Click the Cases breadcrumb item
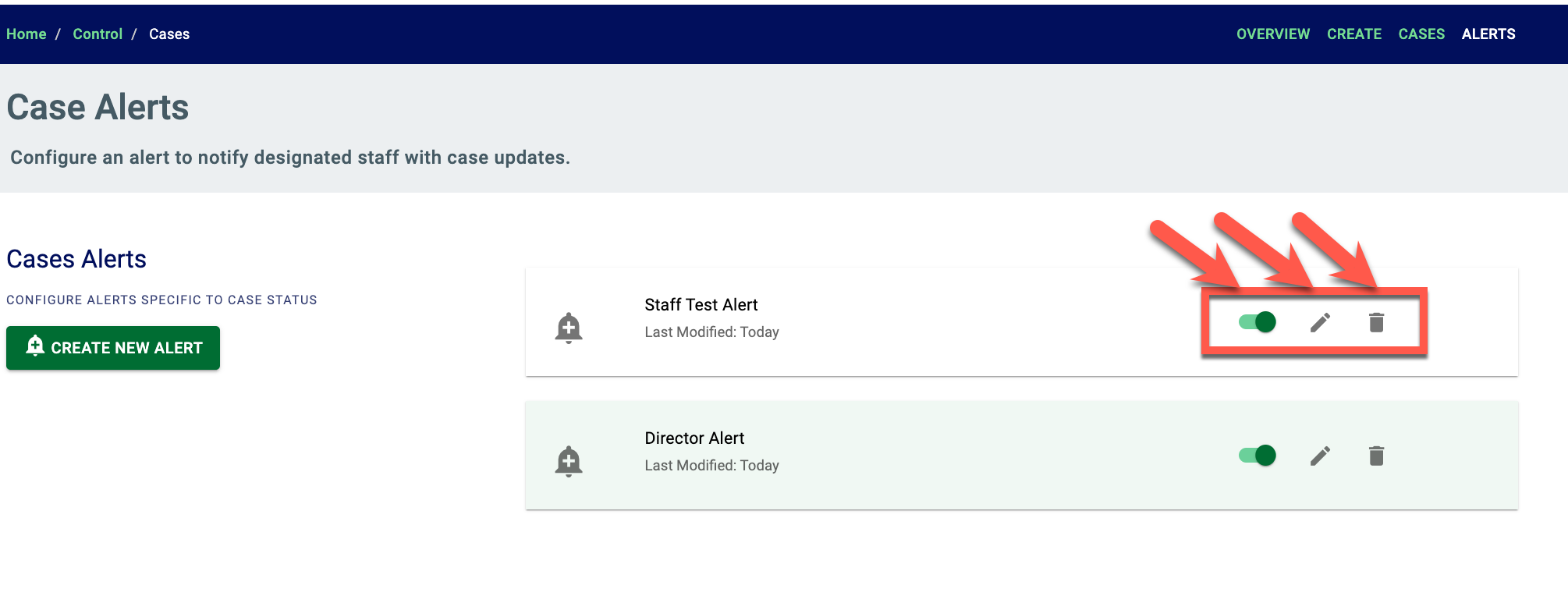Screen dimensions: 1568x596 [169, 34]
